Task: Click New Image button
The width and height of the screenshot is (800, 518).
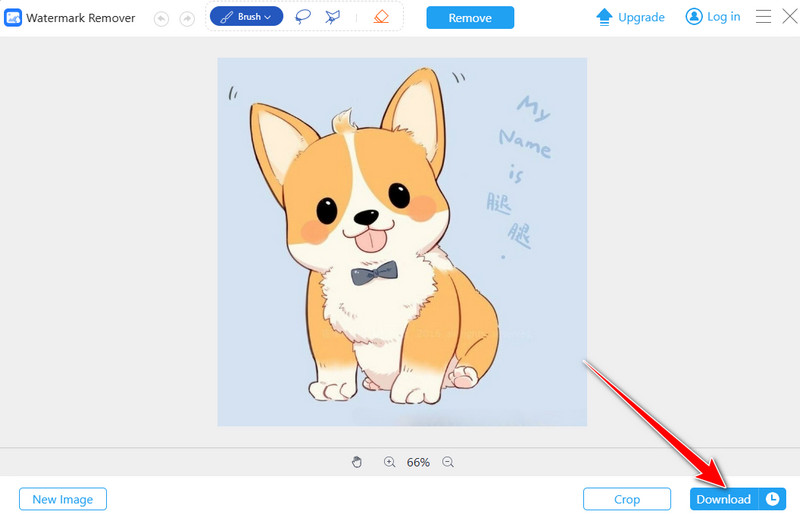Action: [63, 499]
